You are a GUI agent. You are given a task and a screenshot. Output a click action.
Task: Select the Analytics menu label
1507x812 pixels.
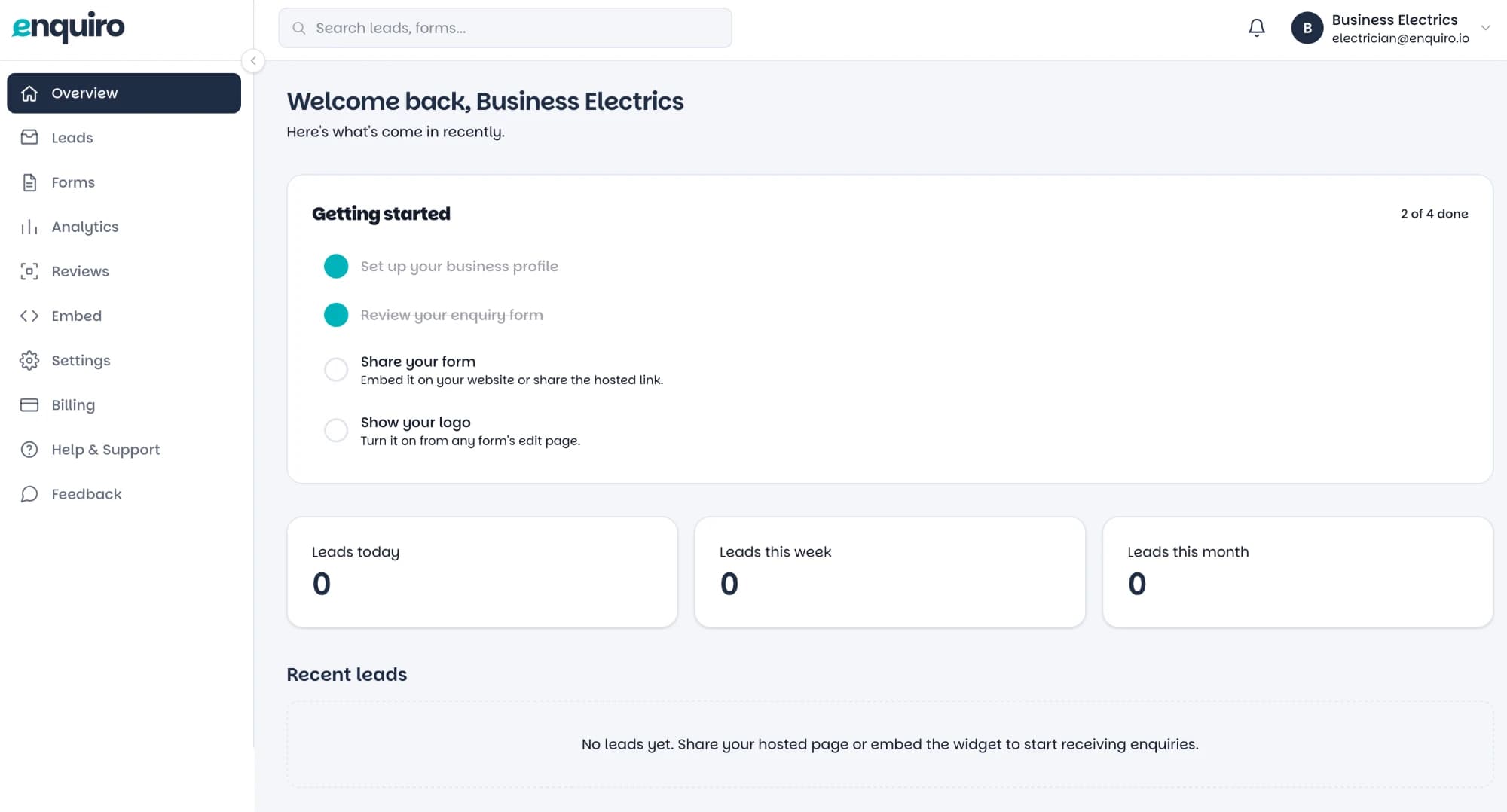85,227
